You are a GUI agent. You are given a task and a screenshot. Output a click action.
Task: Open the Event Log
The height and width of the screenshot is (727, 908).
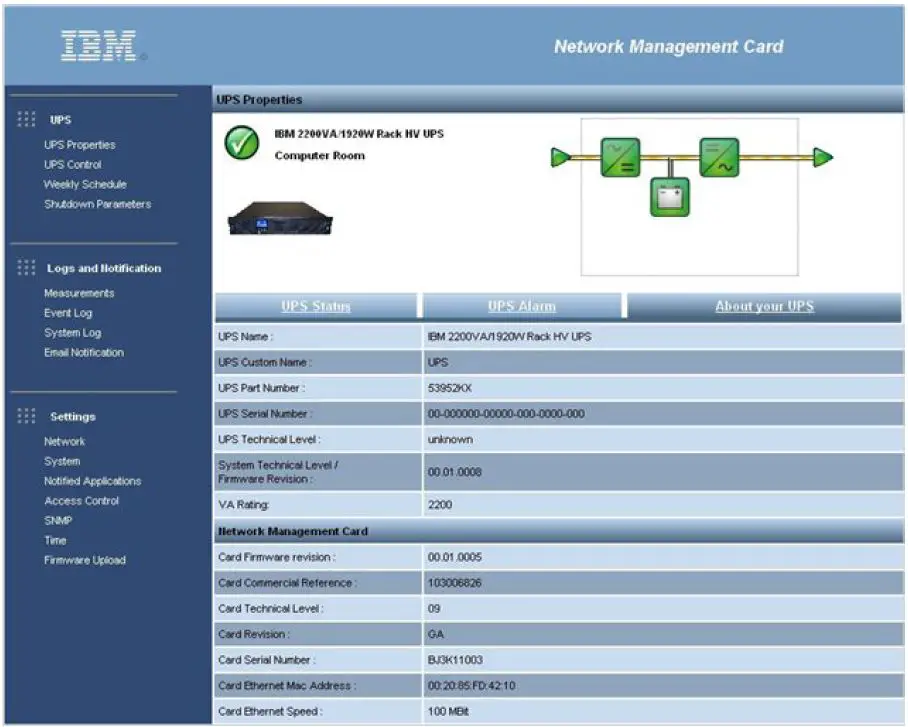[x=68, y=313]
